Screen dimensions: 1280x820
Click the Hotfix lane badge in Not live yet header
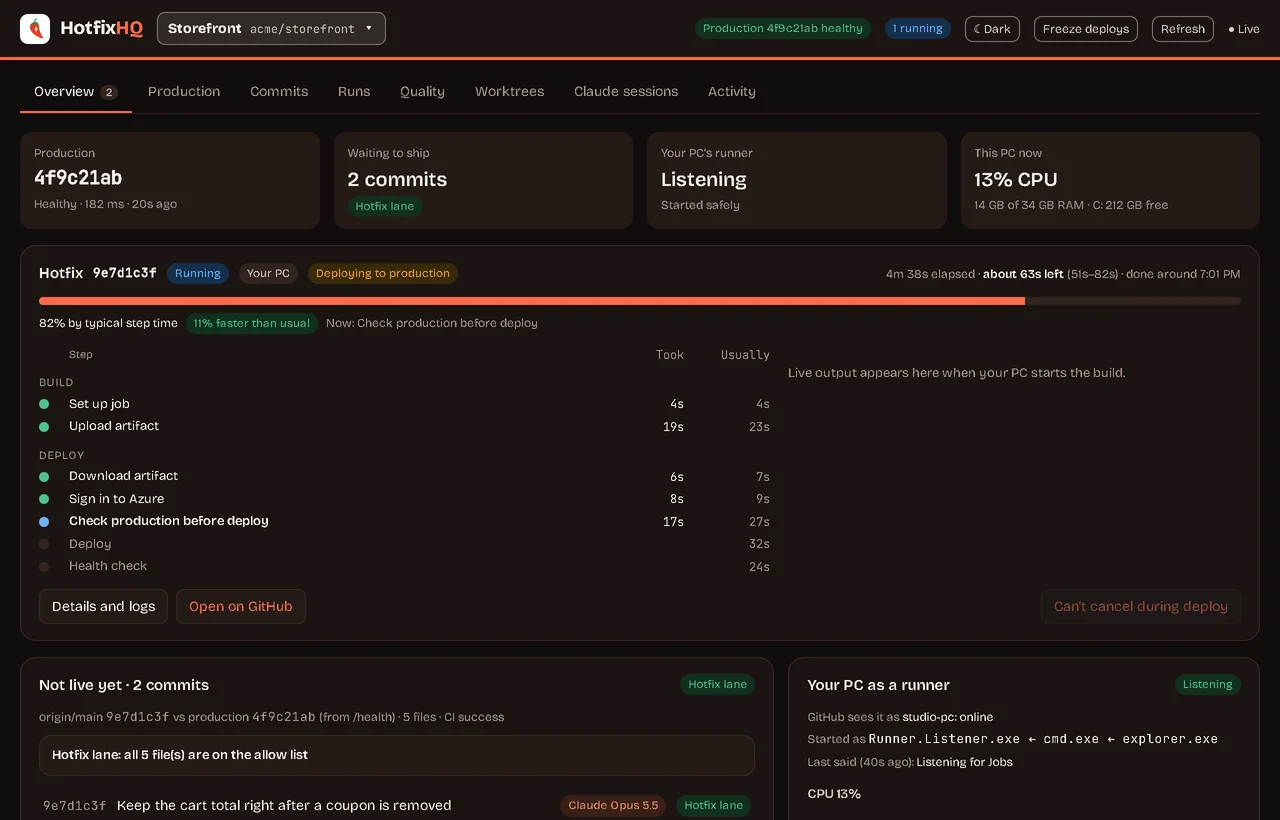(x=718, y=684)
